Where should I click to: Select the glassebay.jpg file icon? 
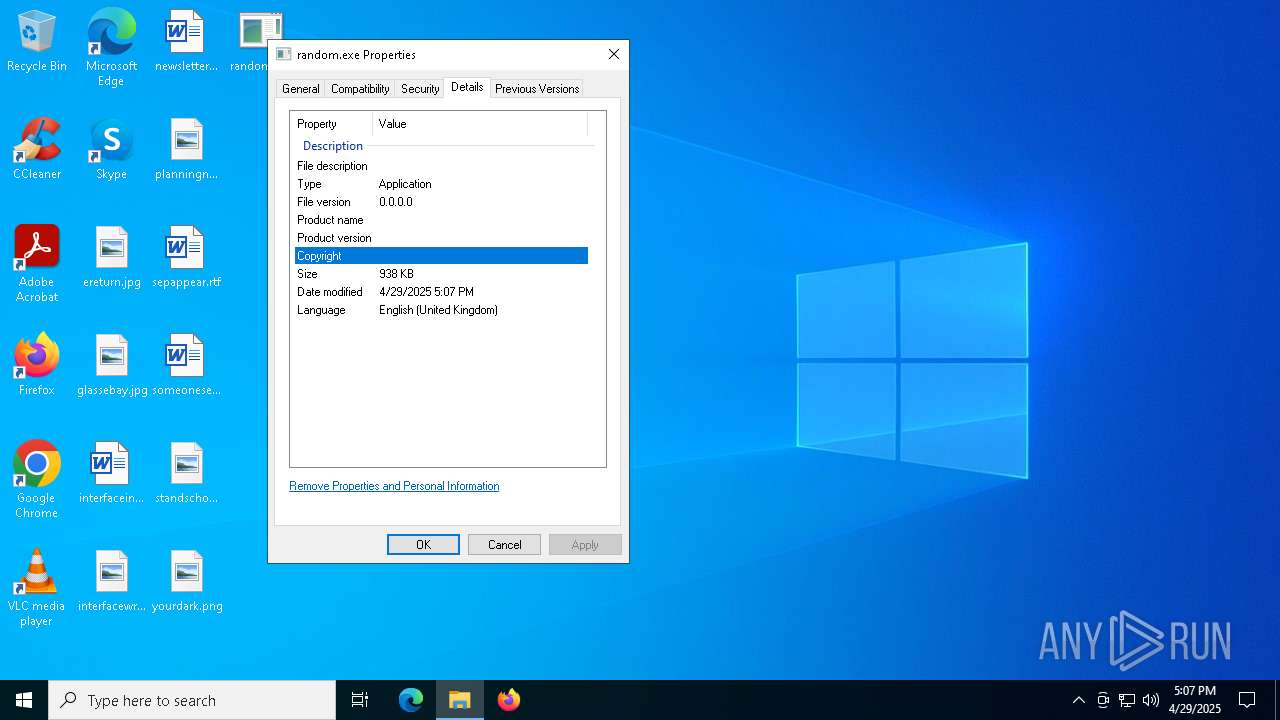[x=112, y=365]
